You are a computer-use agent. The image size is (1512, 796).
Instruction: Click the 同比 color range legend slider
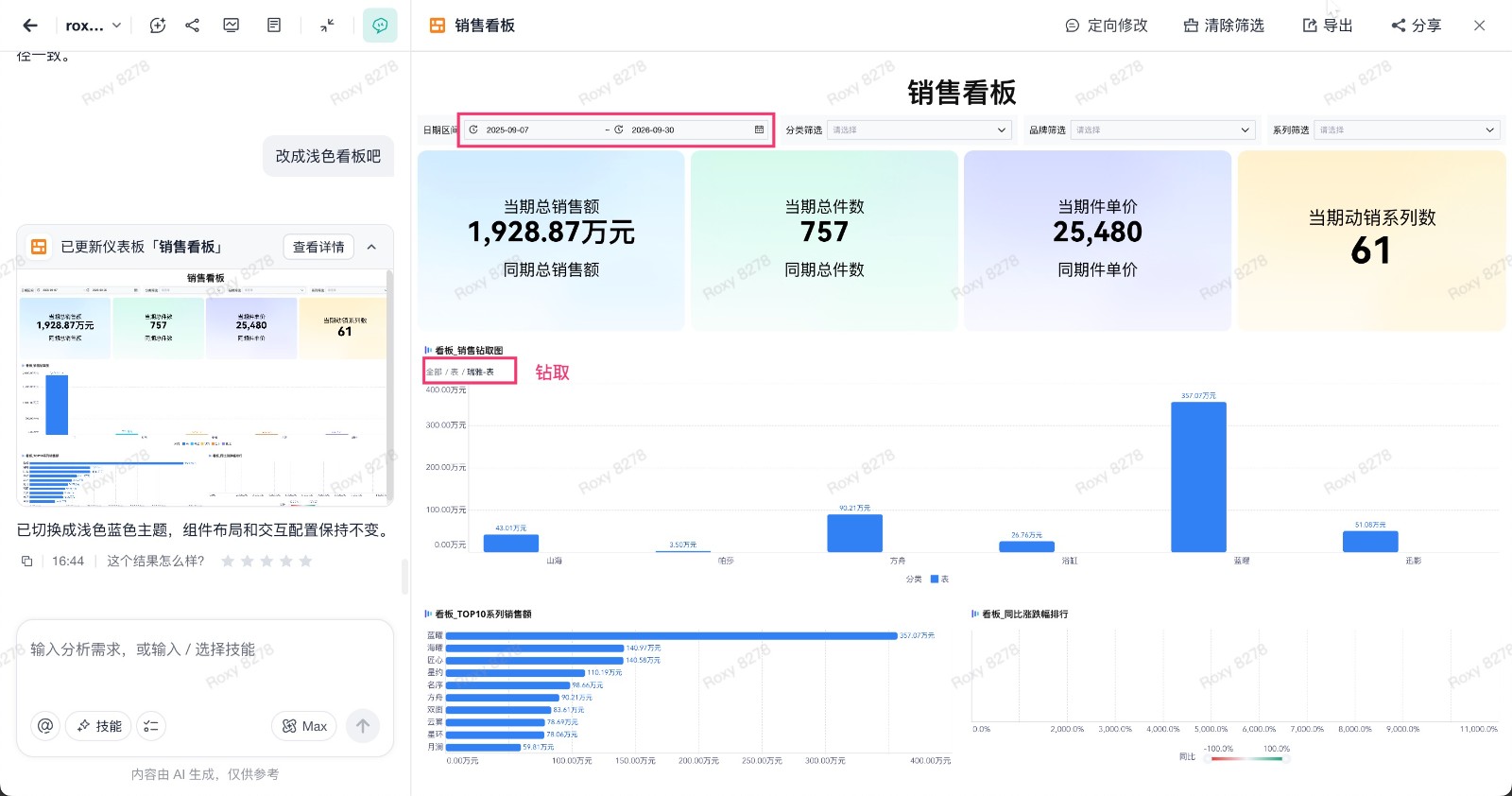coord(1247,757)
